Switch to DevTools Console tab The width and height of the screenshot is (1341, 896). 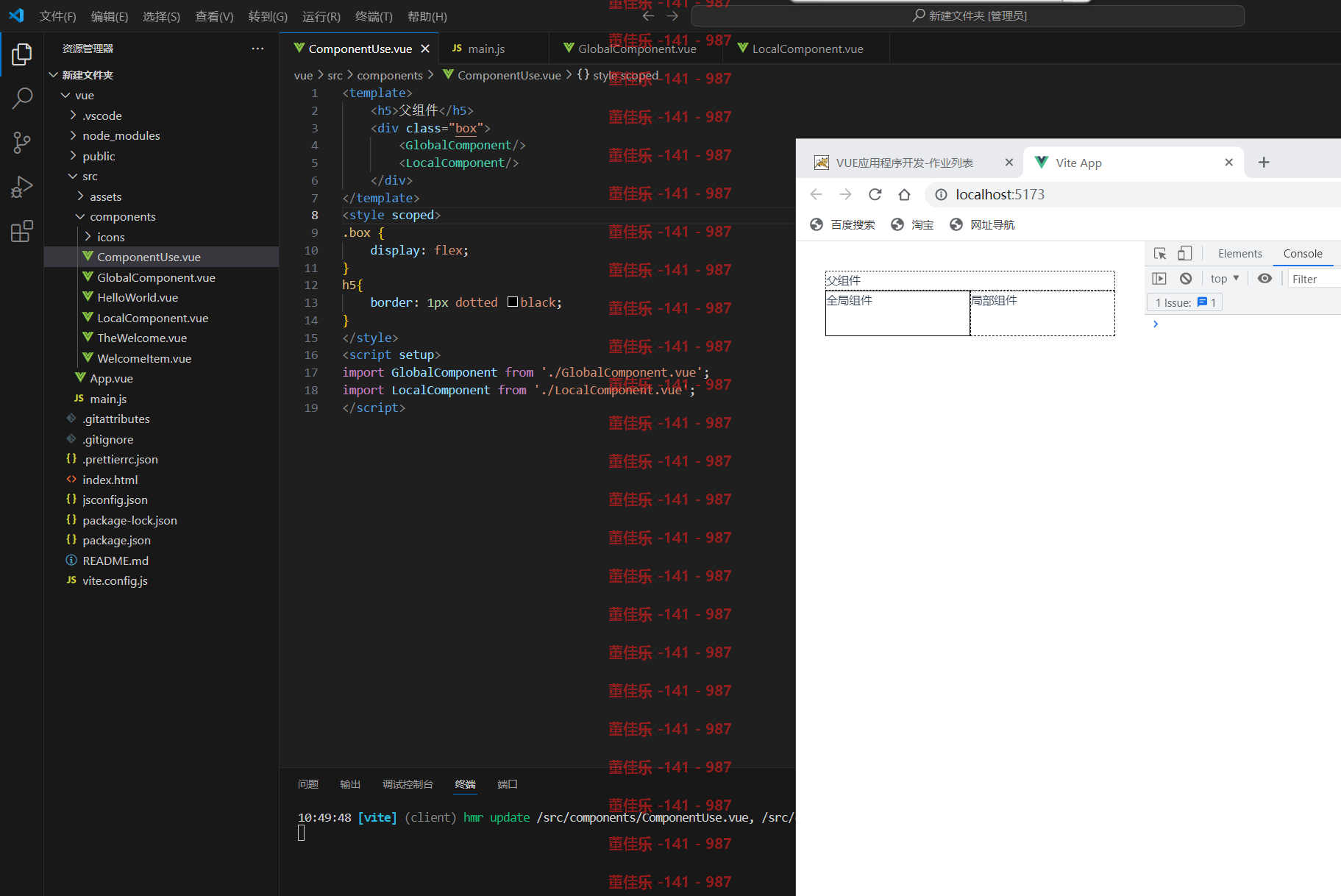[1303, 254]
